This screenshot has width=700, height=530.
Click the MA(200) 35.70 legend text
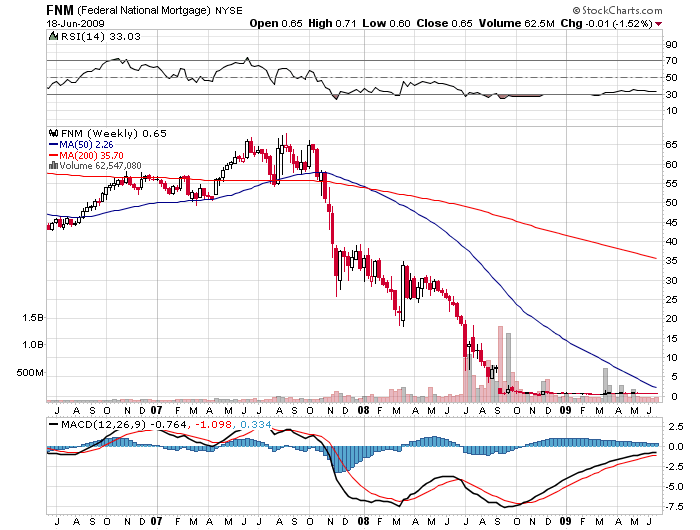[x=91, y=155]
